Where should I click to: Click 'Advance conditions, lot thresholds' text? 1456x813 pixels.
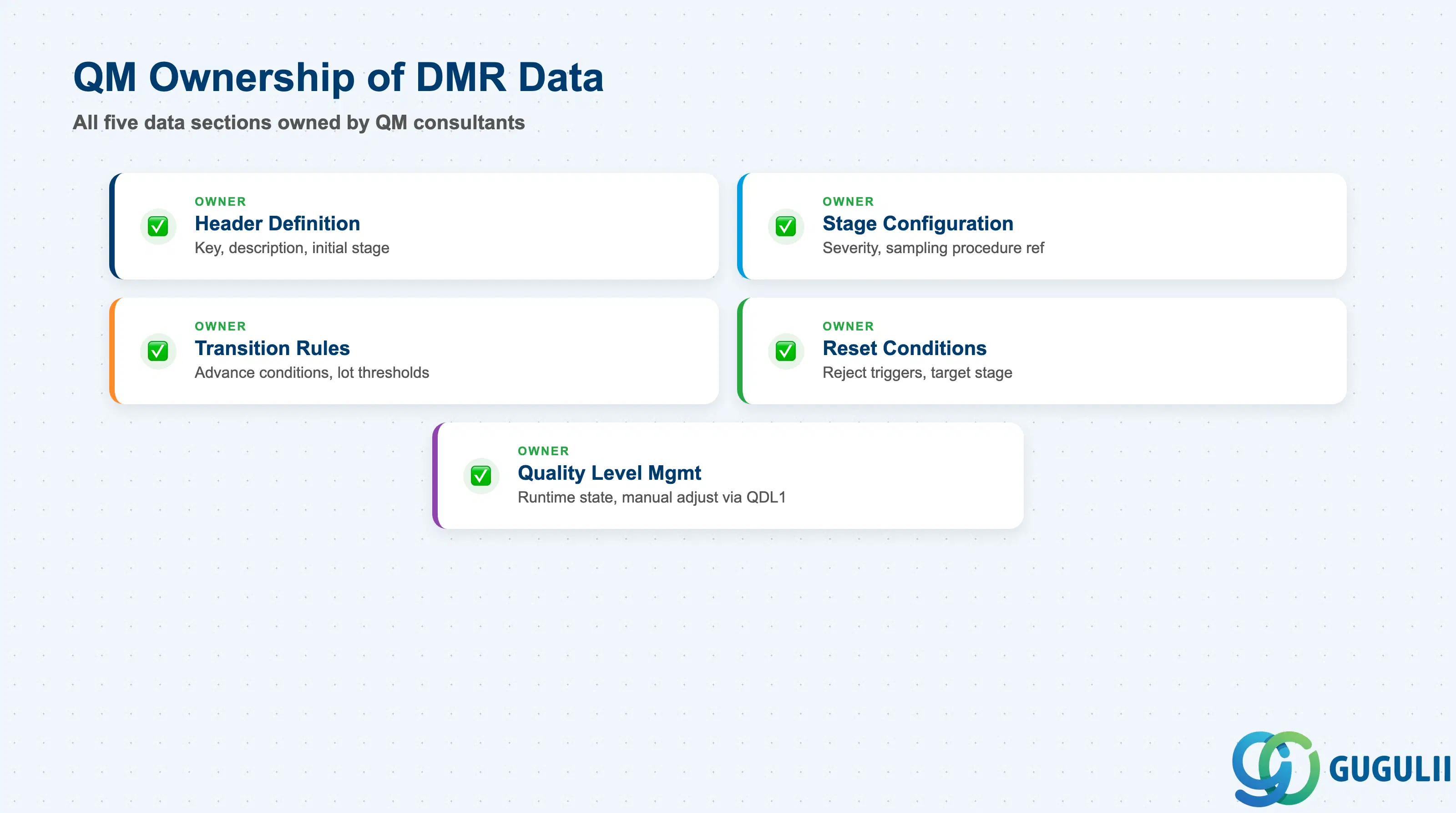(x=312, y=372)
